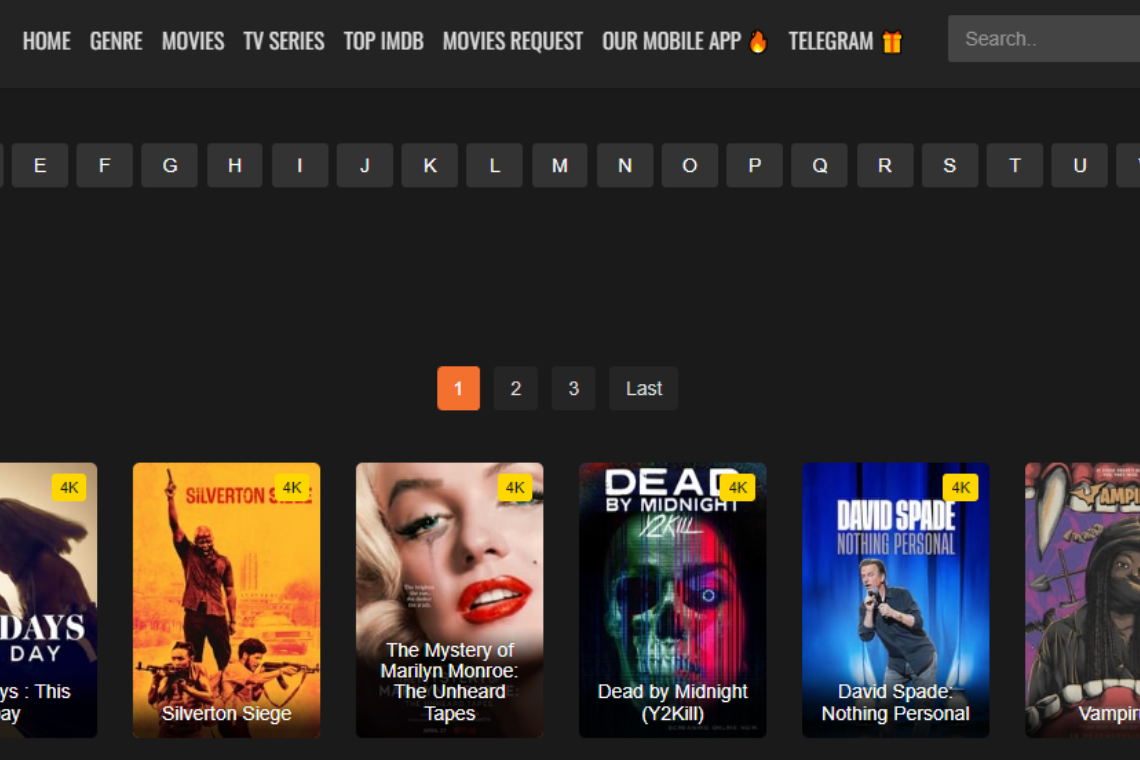Jump to the Last page
The height and width of the screenshot is (760, 1140).
coord(643,388)
